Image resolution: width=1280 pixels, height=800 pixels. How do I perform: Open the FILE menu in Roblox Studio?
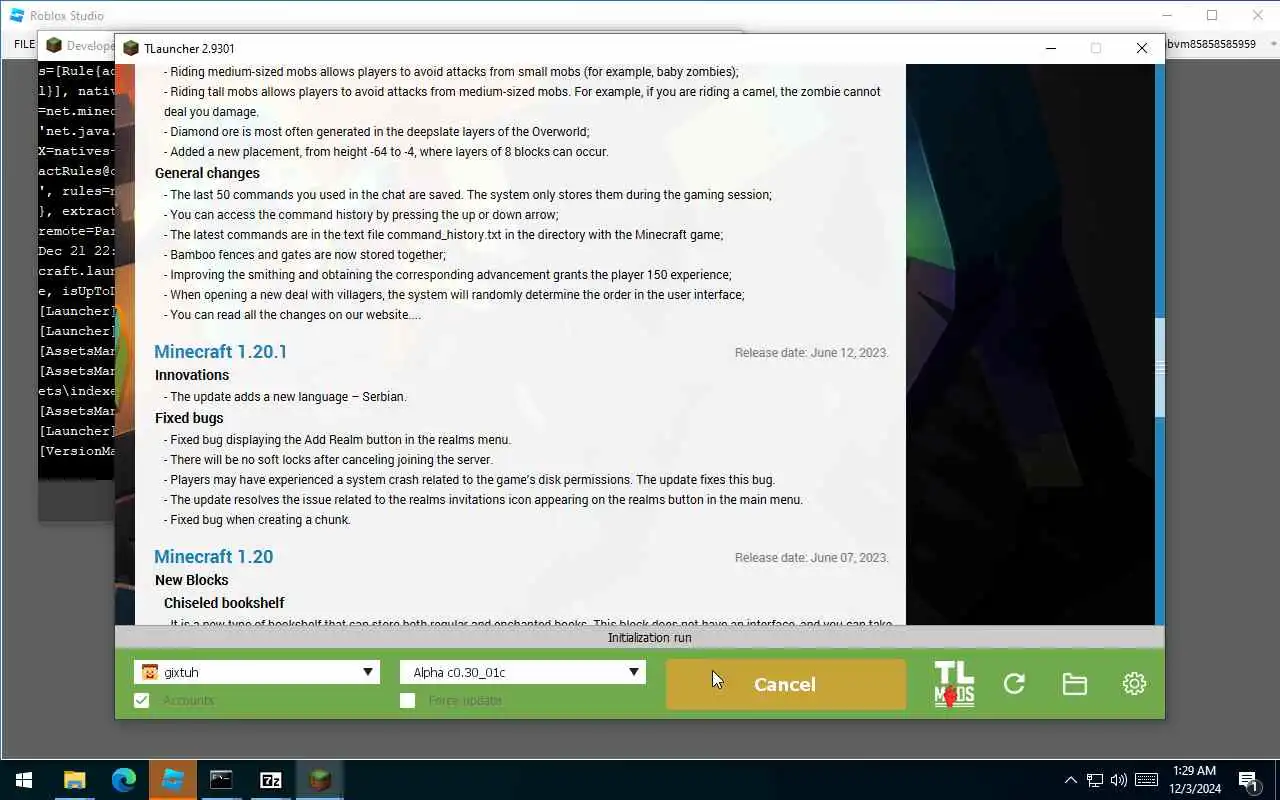pyautogui.click(x=24, y=44)
